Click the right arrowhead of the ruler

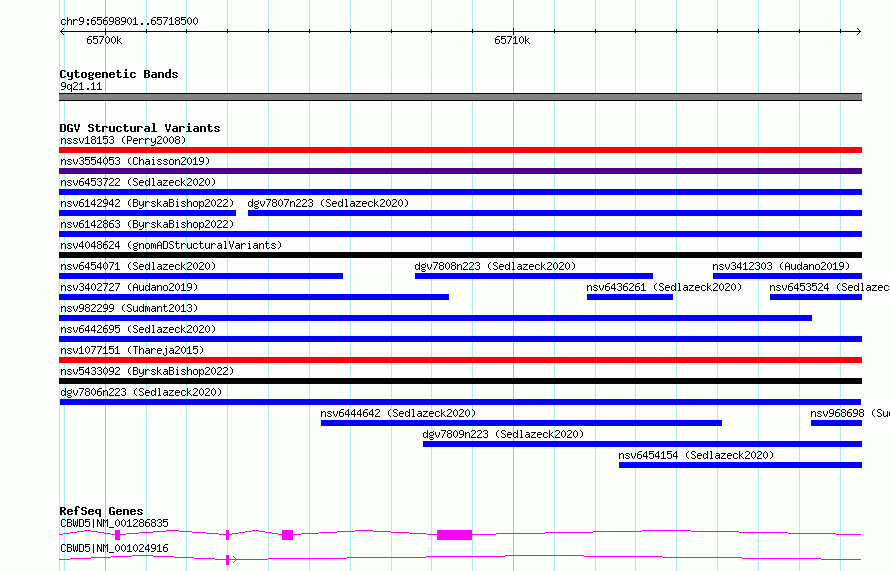pyautogui.click(x=859, y=31)
